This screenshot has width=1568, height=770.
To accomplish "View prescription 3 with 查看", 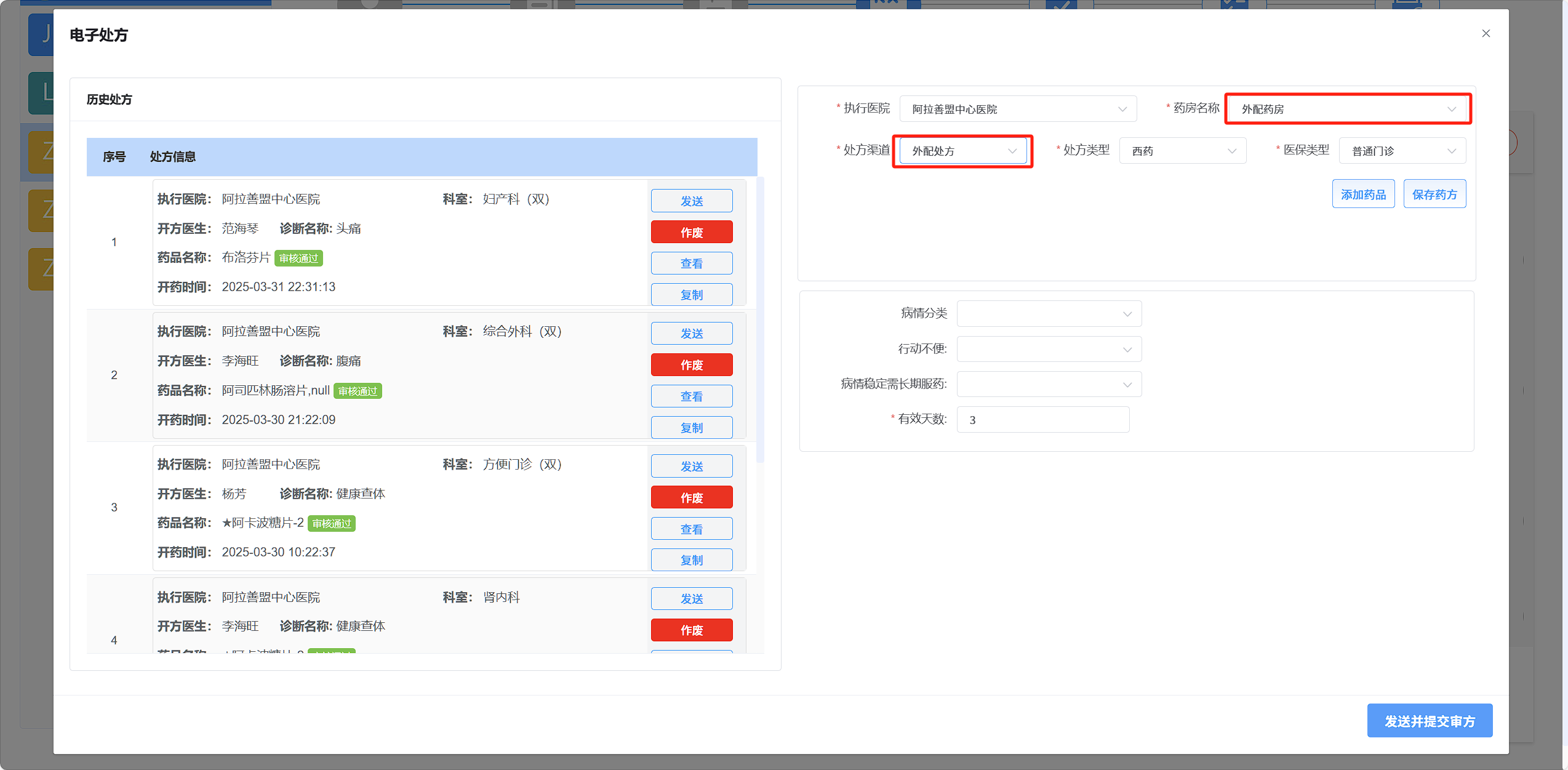I will click(x=691, y=529).
